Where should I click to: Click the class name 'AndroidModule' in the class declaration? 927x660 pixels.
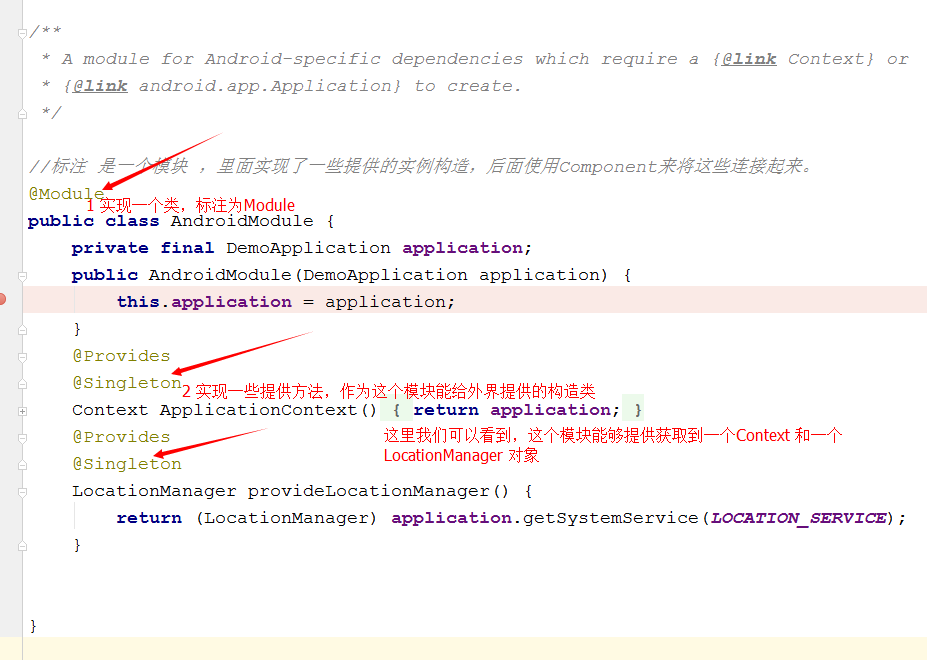point(242,221)
